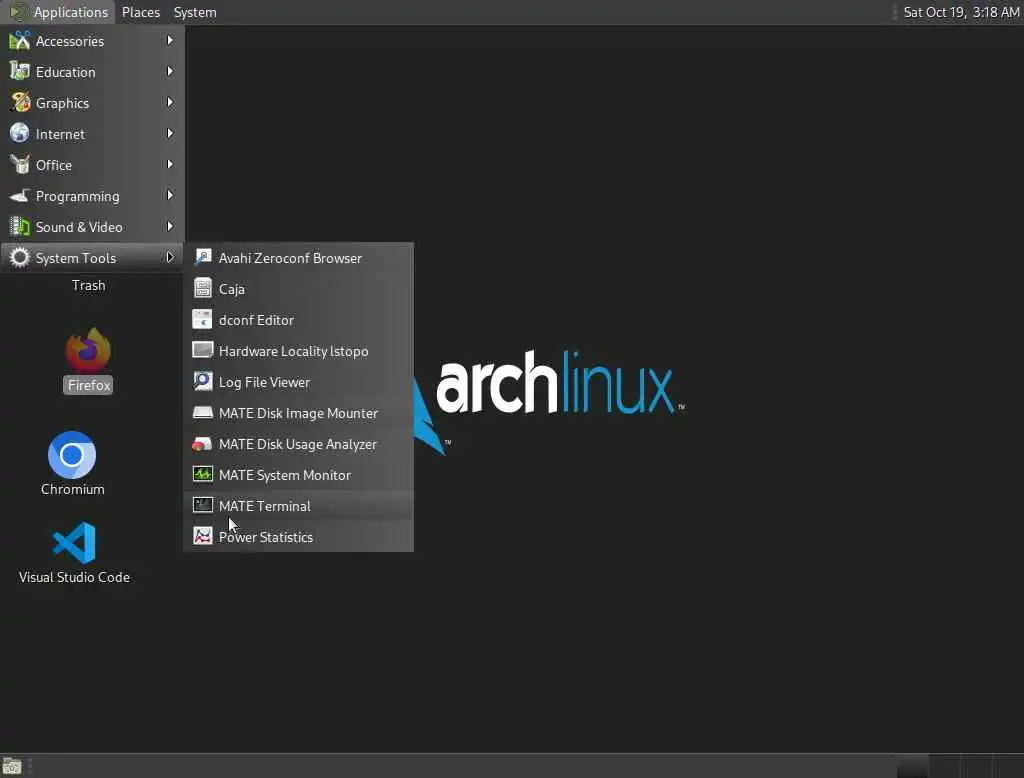Expand the Accessories submenu arrow
Viewport: 1024px width, 778px height.
click(170, 41)
